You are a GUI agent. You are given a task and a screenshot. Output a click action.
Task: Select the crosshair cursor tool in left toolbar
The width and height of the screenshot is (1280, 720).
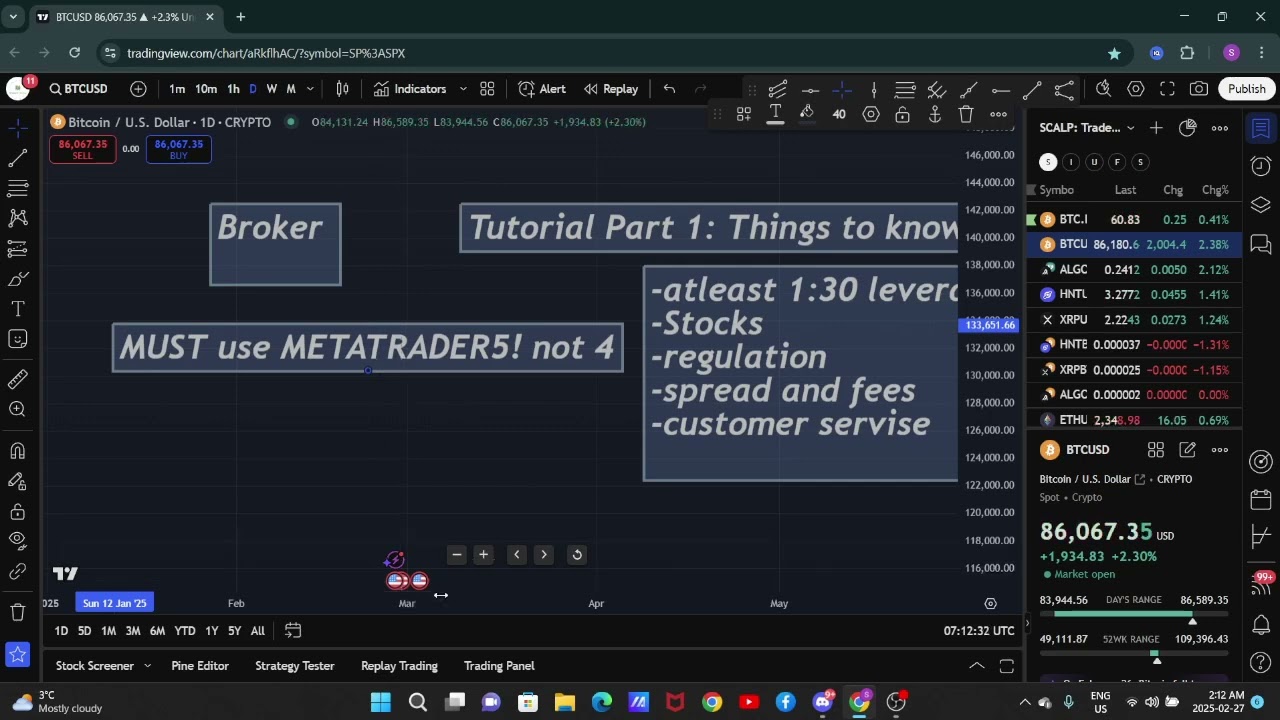pos(17,128)
